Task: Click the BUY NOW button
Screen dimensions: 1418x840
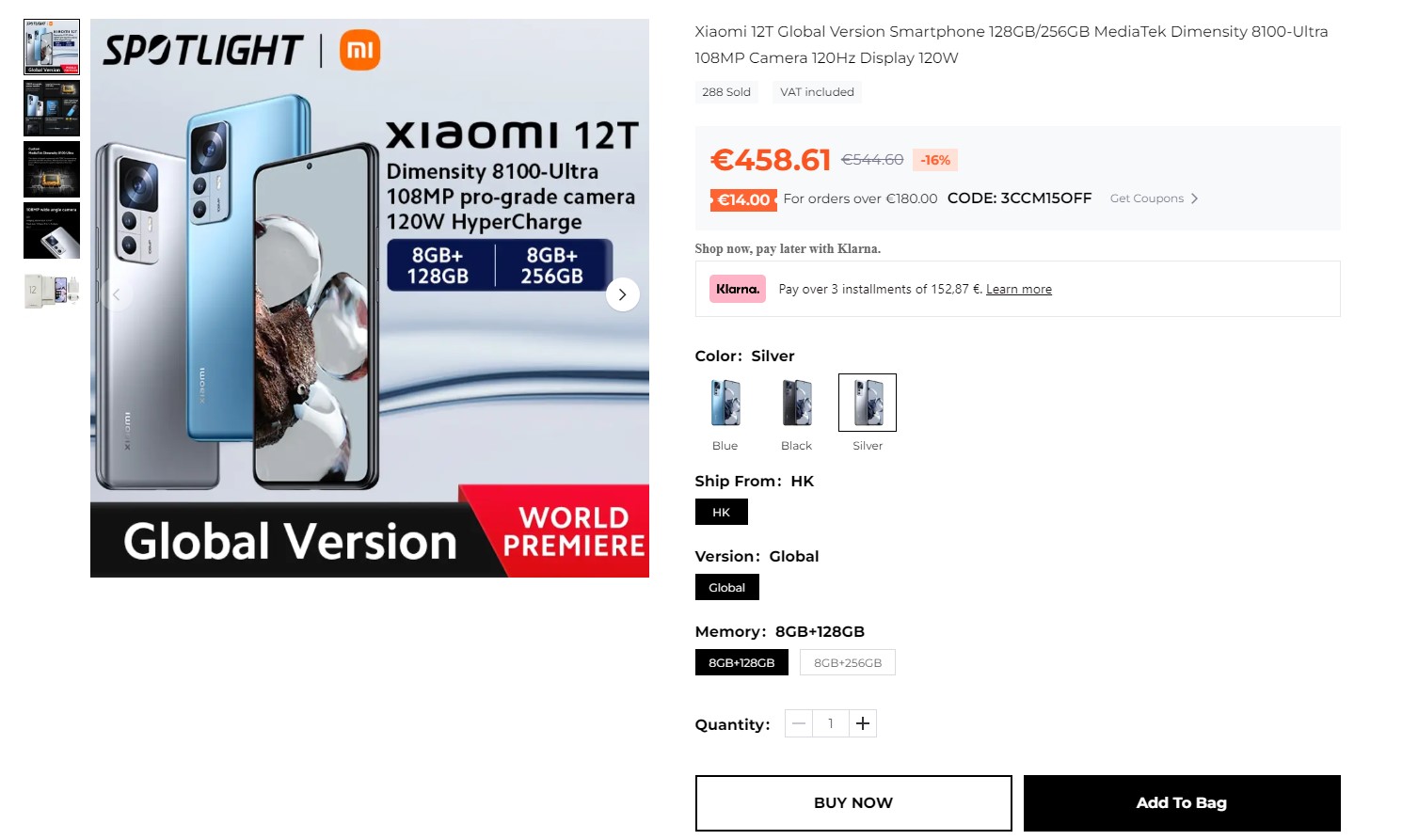Action: point(853,803)
